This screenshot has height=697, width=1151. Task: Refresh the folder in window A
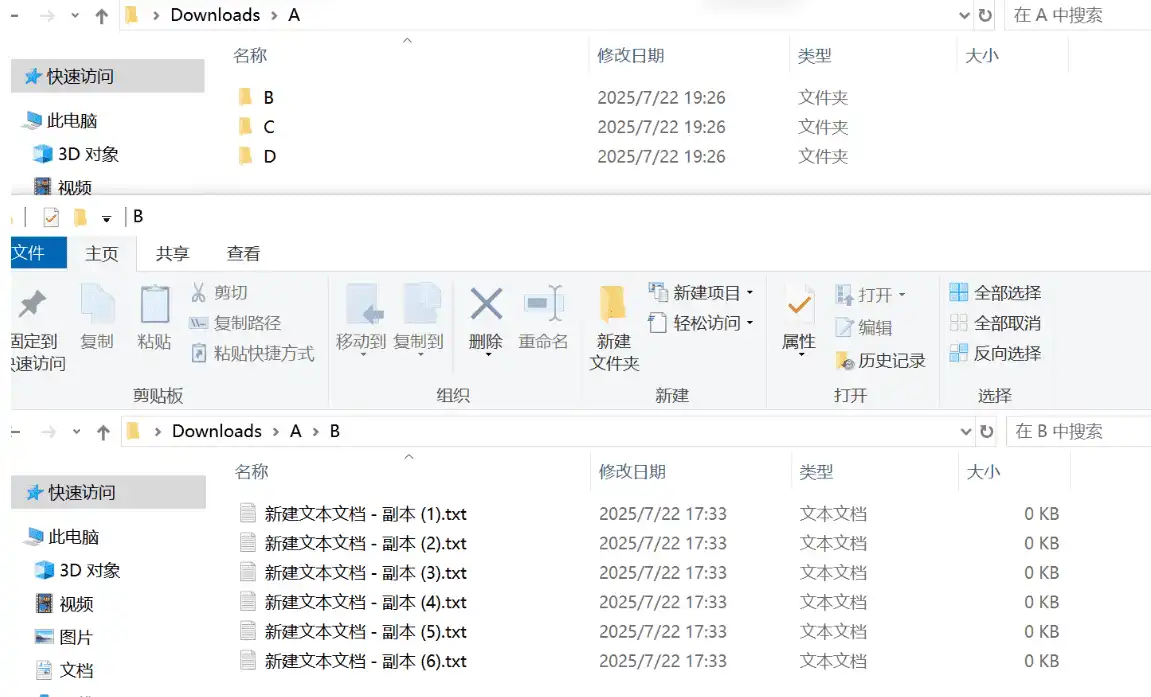coord(985,15)
